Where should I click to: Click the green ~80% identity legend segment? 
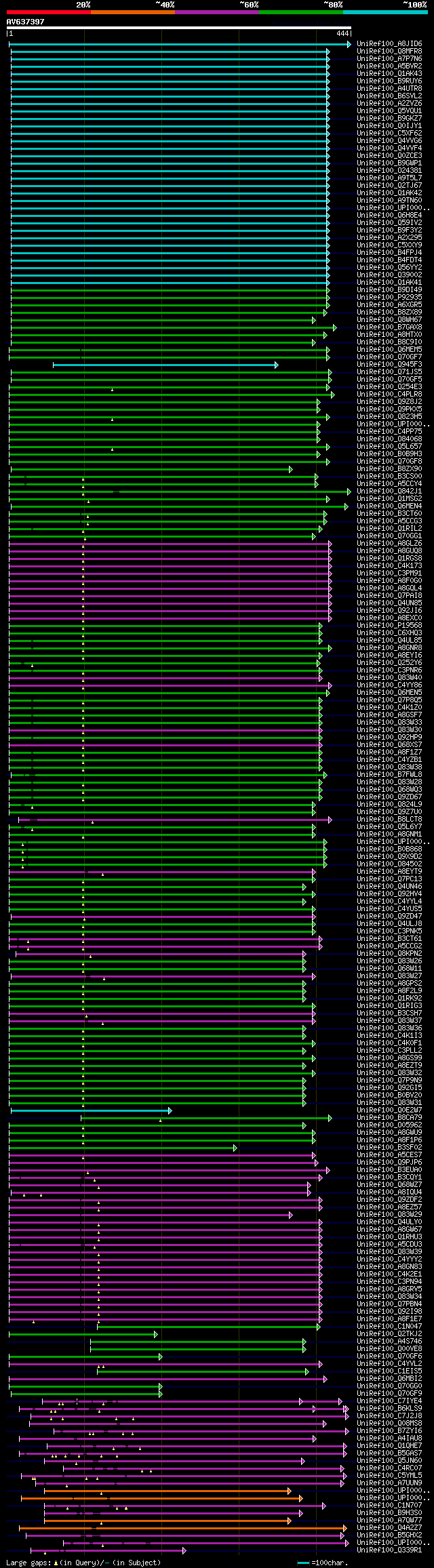(x=301, y=12)
